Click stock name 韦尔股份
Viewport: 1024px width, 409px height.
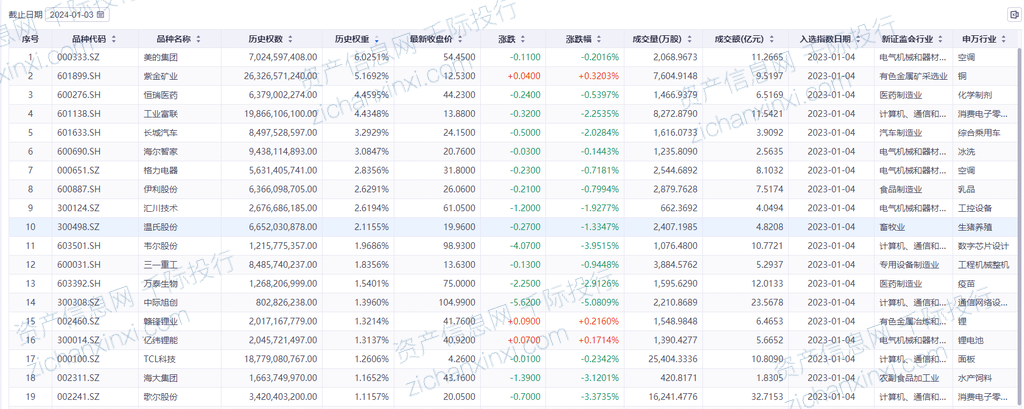pos(161,246)
